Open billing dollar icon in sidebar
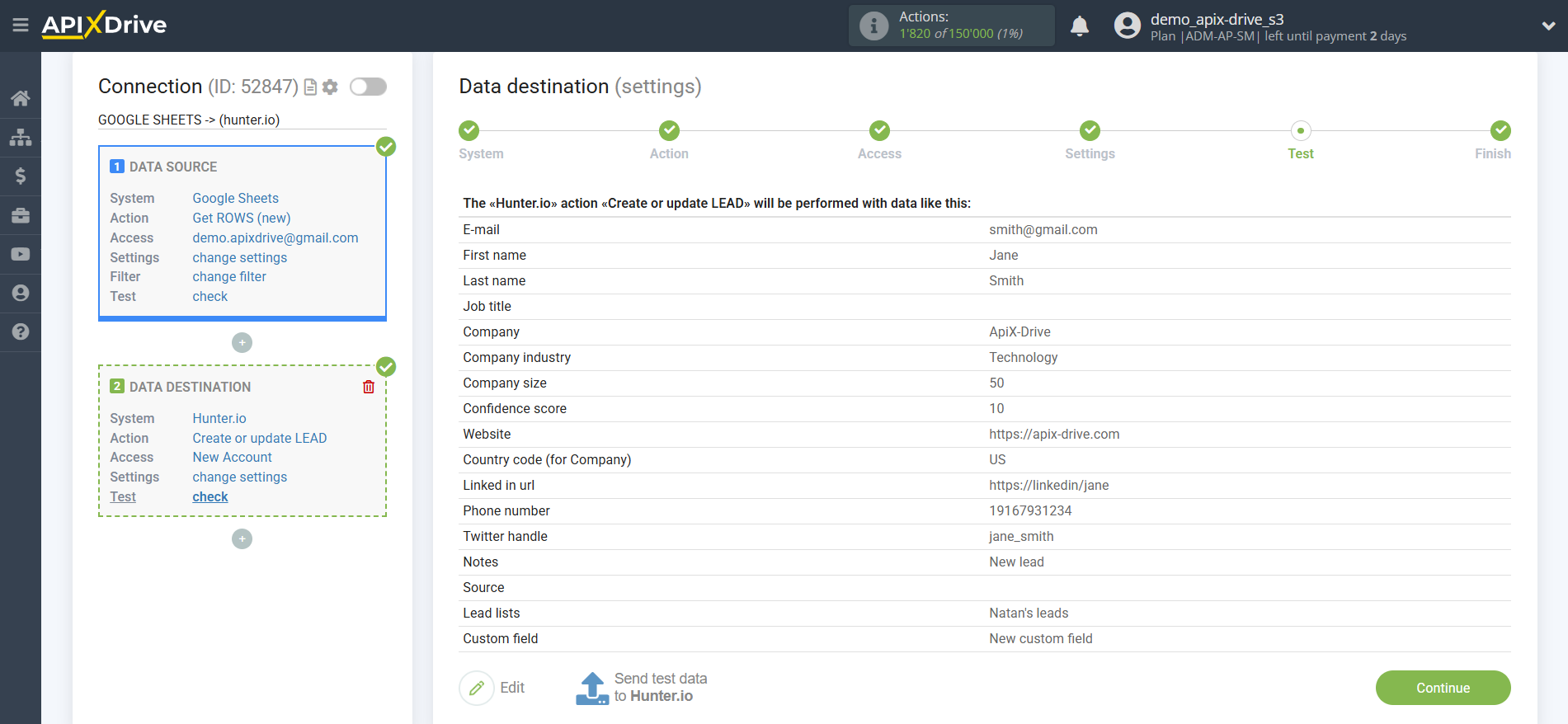The height and width of the screenshot is (724, 1568). pyautogui.click(x=21, y=176)
